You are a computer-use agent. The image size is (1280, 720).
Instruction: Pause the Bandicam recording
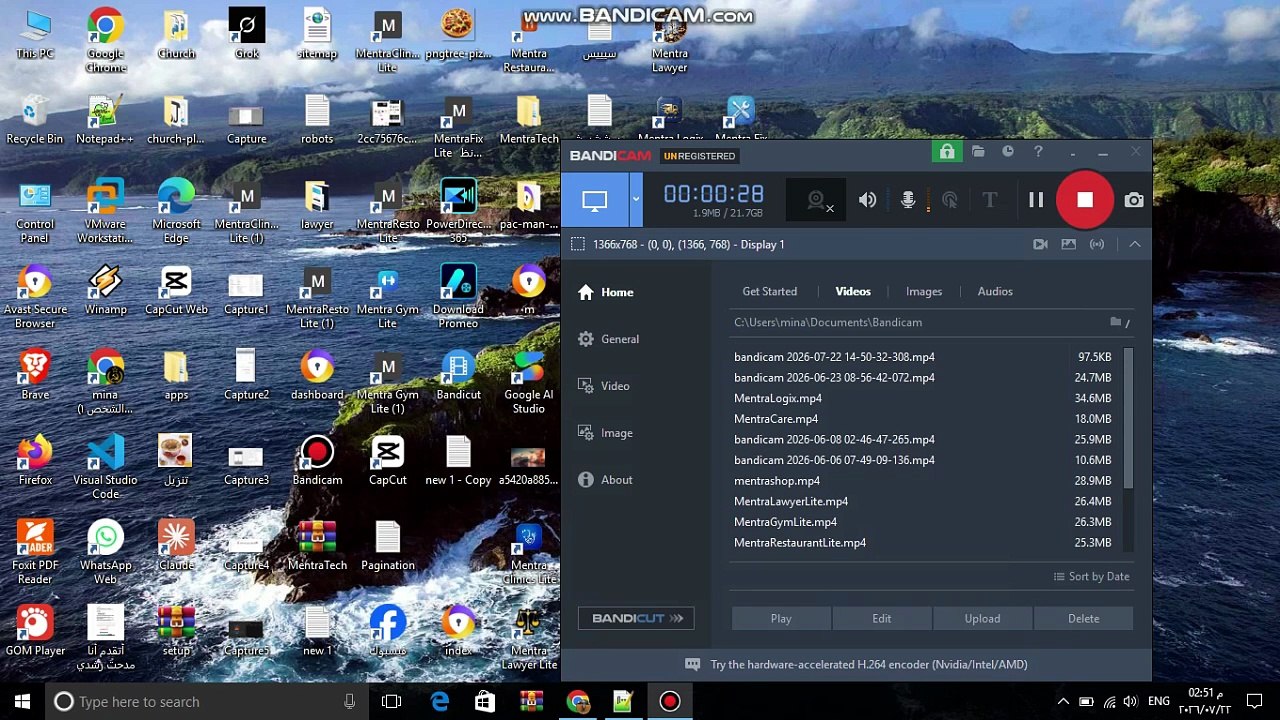[x=1036, y=200]
